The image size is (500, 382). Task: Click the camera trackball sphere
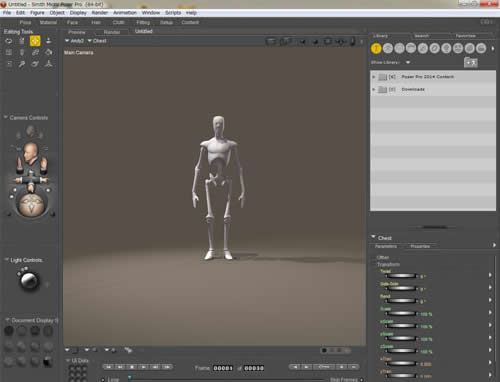(x=31, y=205)
